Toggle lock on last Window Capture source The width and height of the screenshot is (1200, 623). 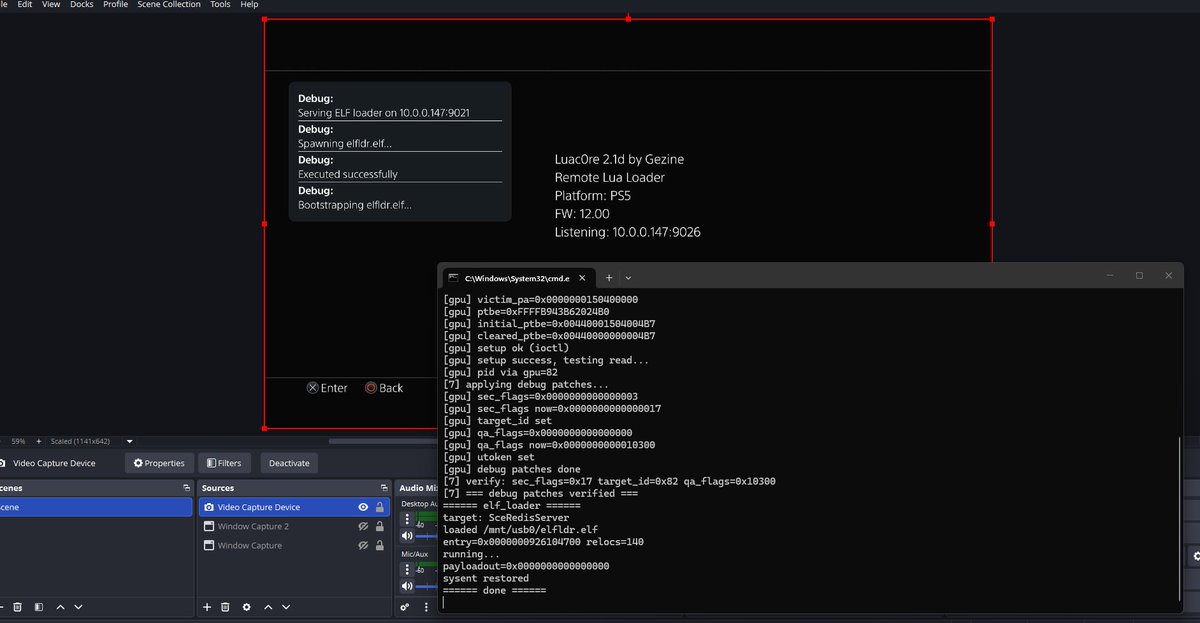point(380,545)
